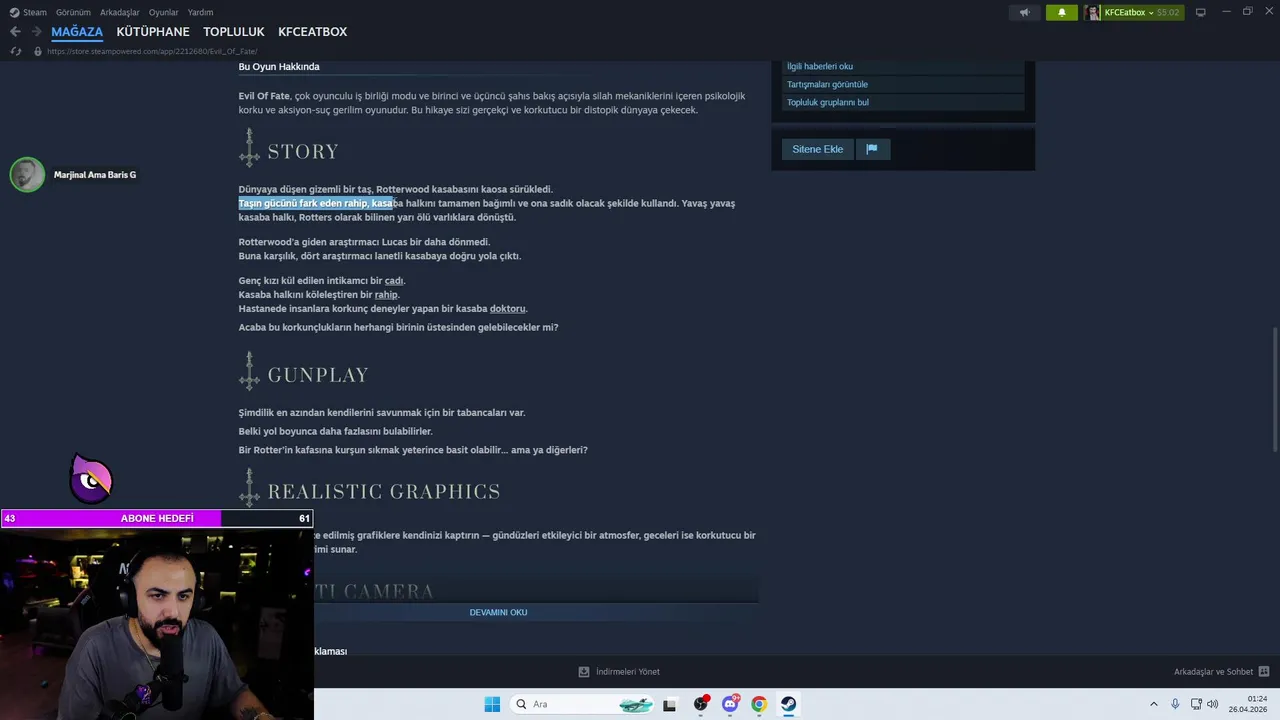Click the STORY section heading

(302, 152)
